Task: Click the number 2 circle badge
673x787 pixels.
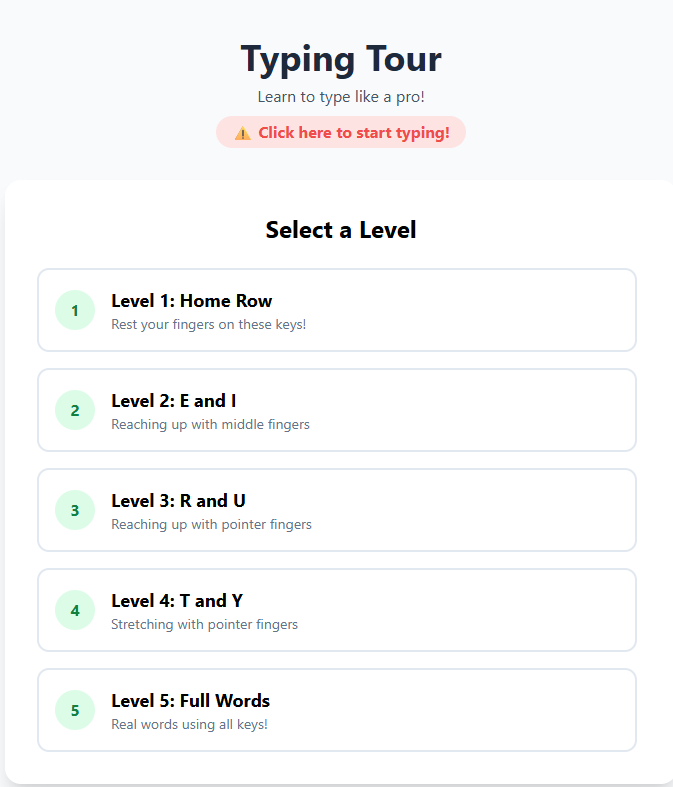Action: [75, 410]
